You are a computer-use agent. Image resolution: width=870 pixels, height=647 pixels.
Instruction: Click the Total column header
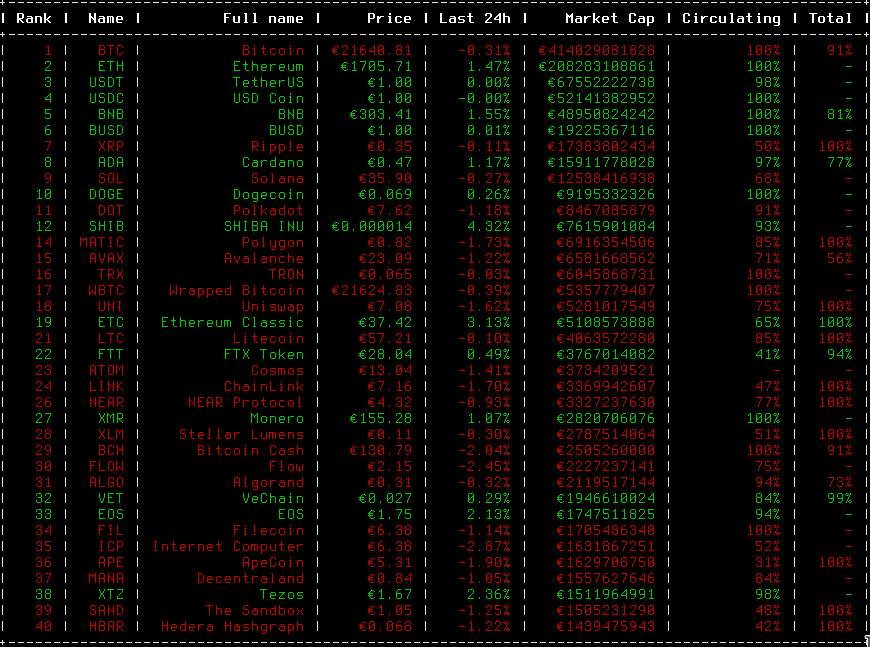tap(830, 18)
